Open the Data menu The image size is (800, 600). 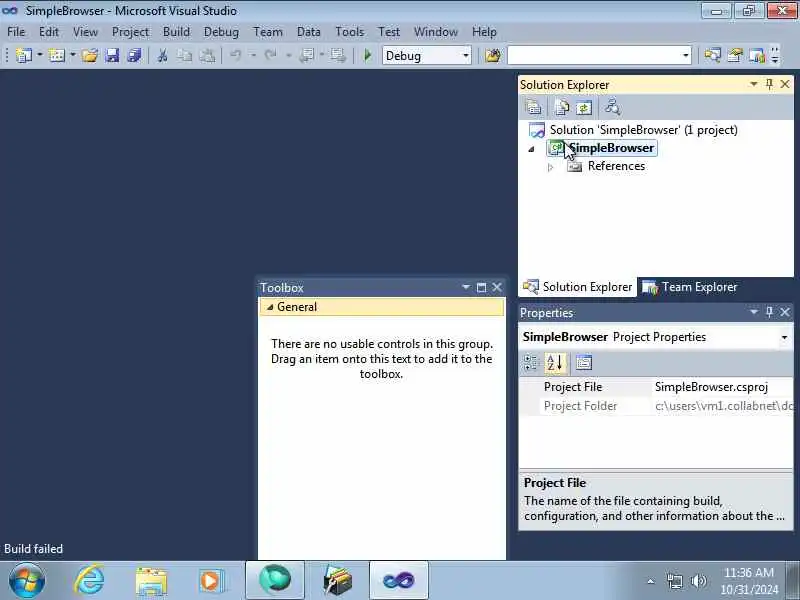click(x=309, y=32)
